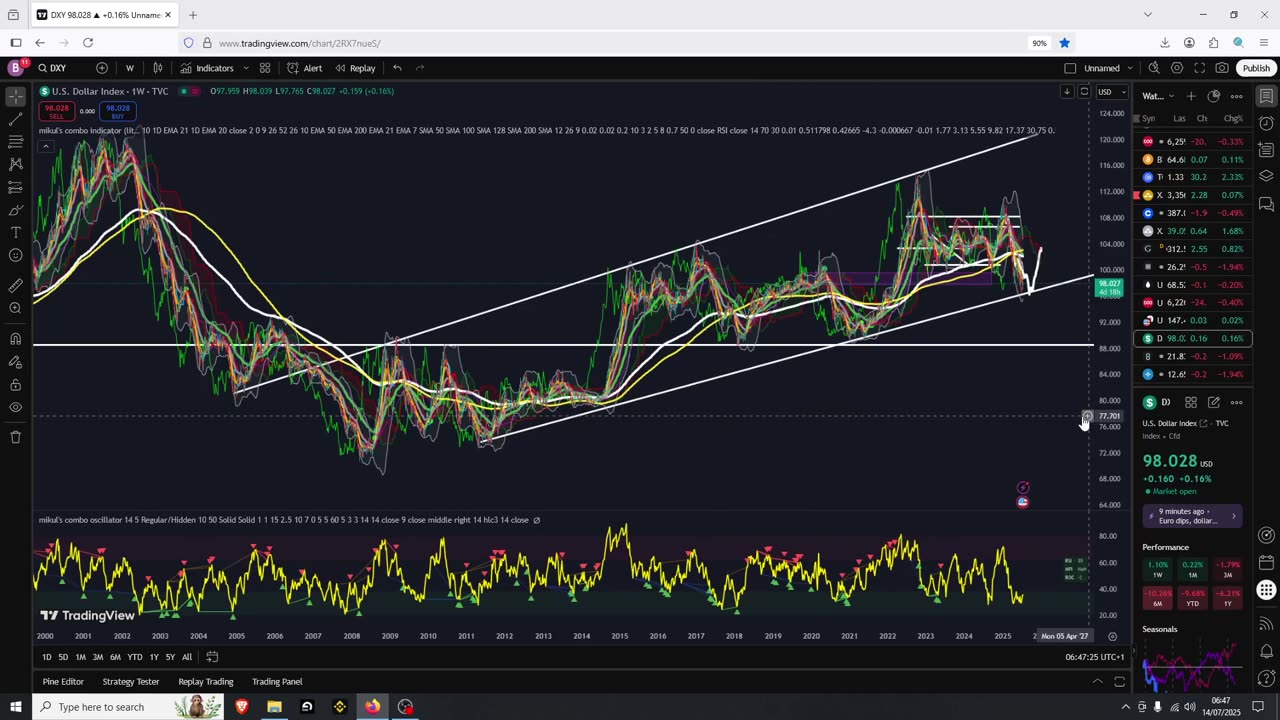Open the emoji icons tool
The image size is (1280, 720).
(x=15, y=255)
